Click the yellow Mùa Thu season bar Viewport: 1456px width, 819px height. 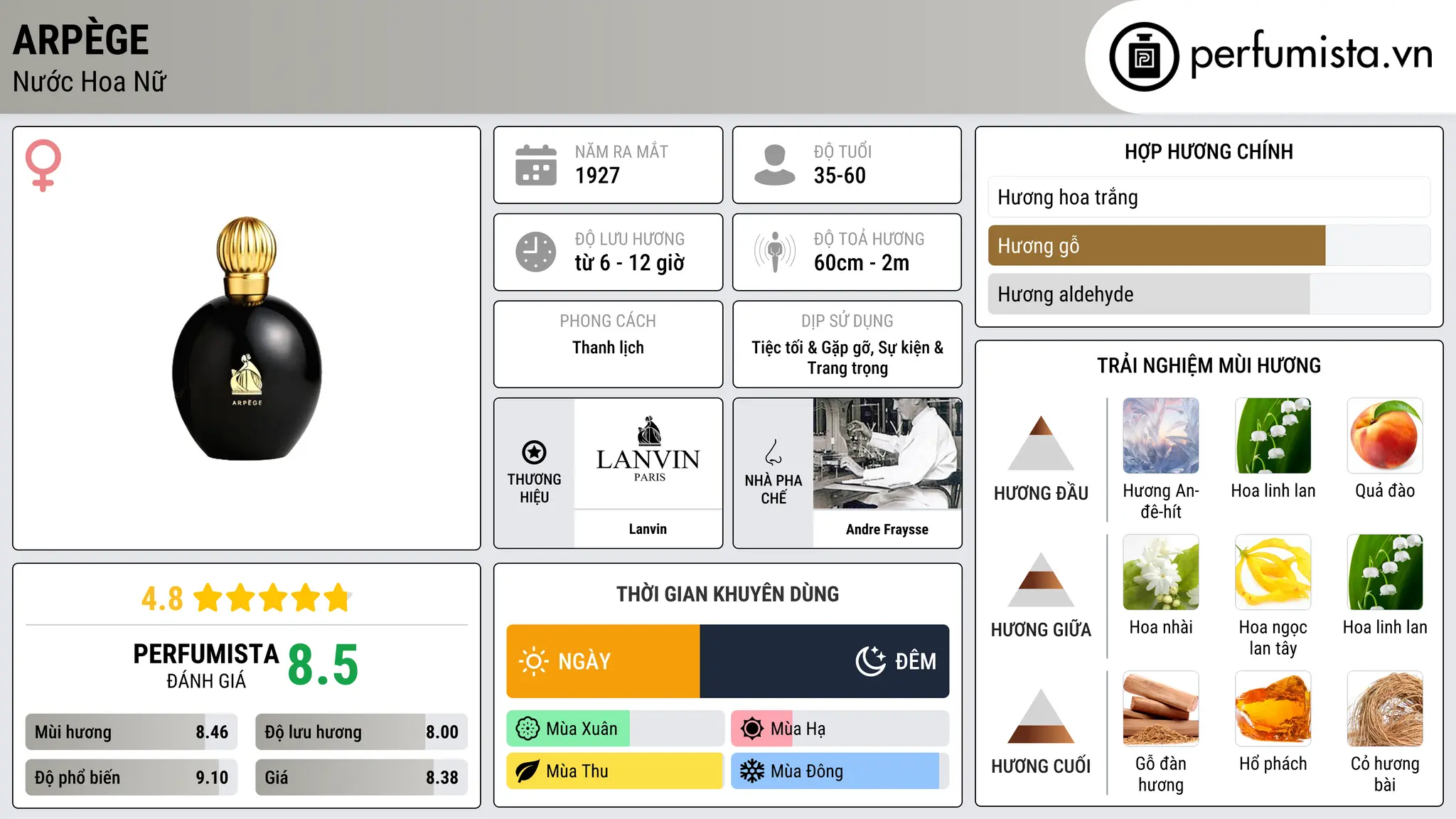[x=616, y=771]
